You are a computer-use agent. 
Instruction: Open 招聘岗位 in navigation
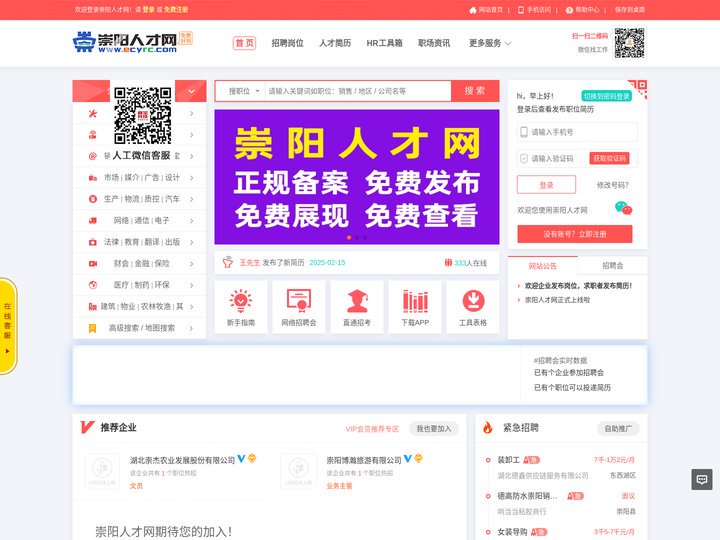pos(287,43)
